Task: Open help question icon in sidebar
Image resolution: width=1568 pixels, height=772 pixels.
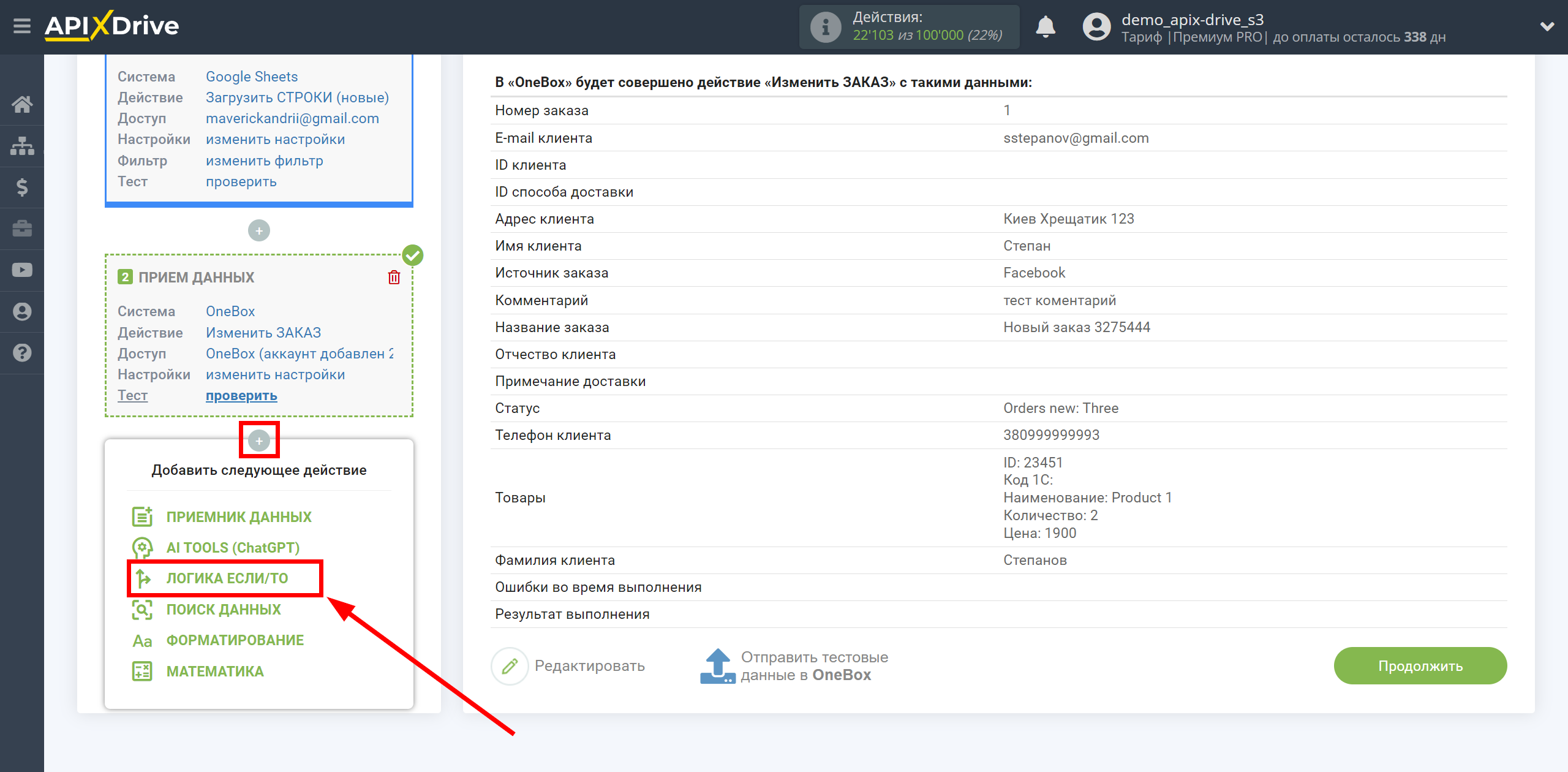Action: 22,353
